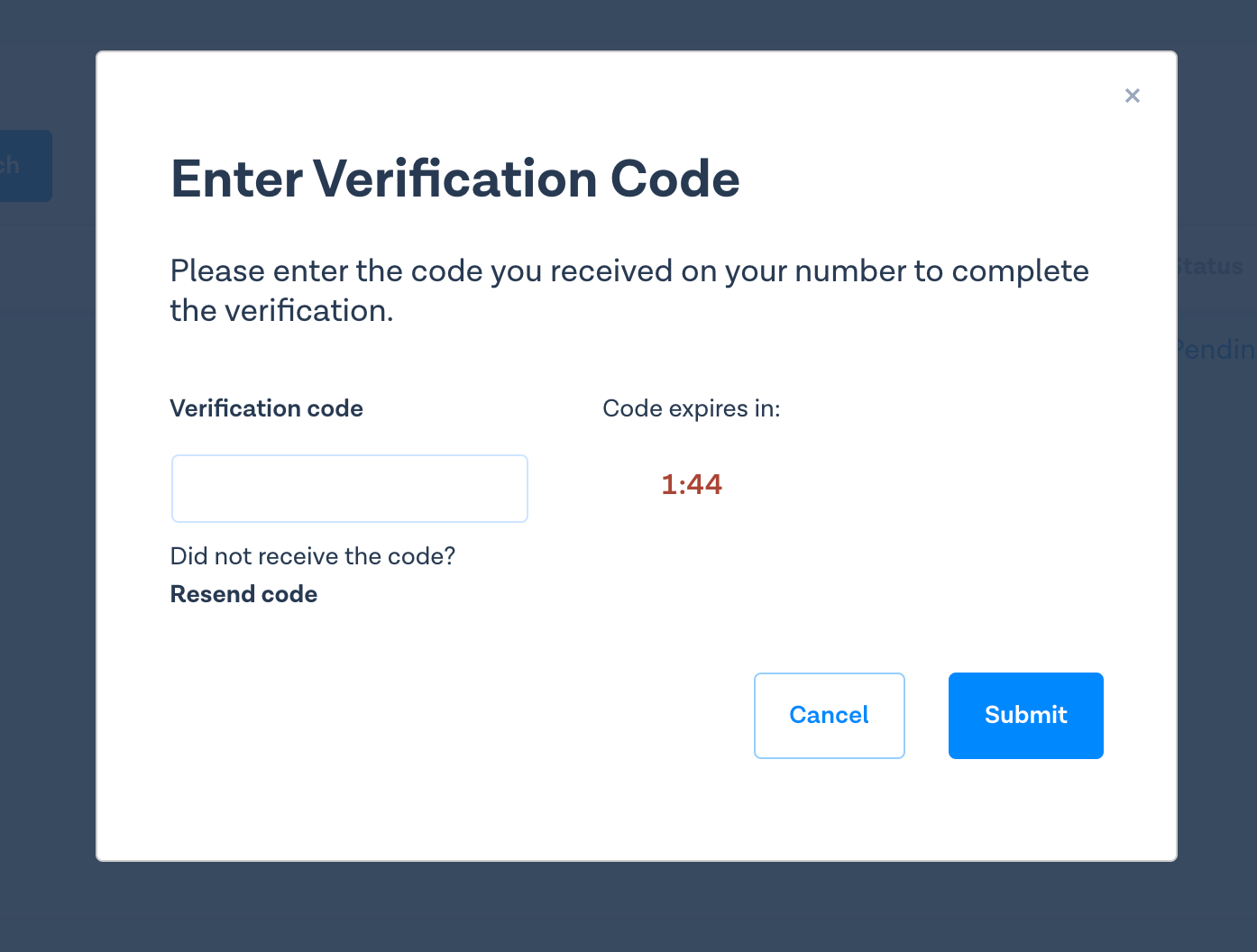The height and width of the screenshot is (952, 1257).
Task: Click the "Verification code" field label
Action: point(266,408)
